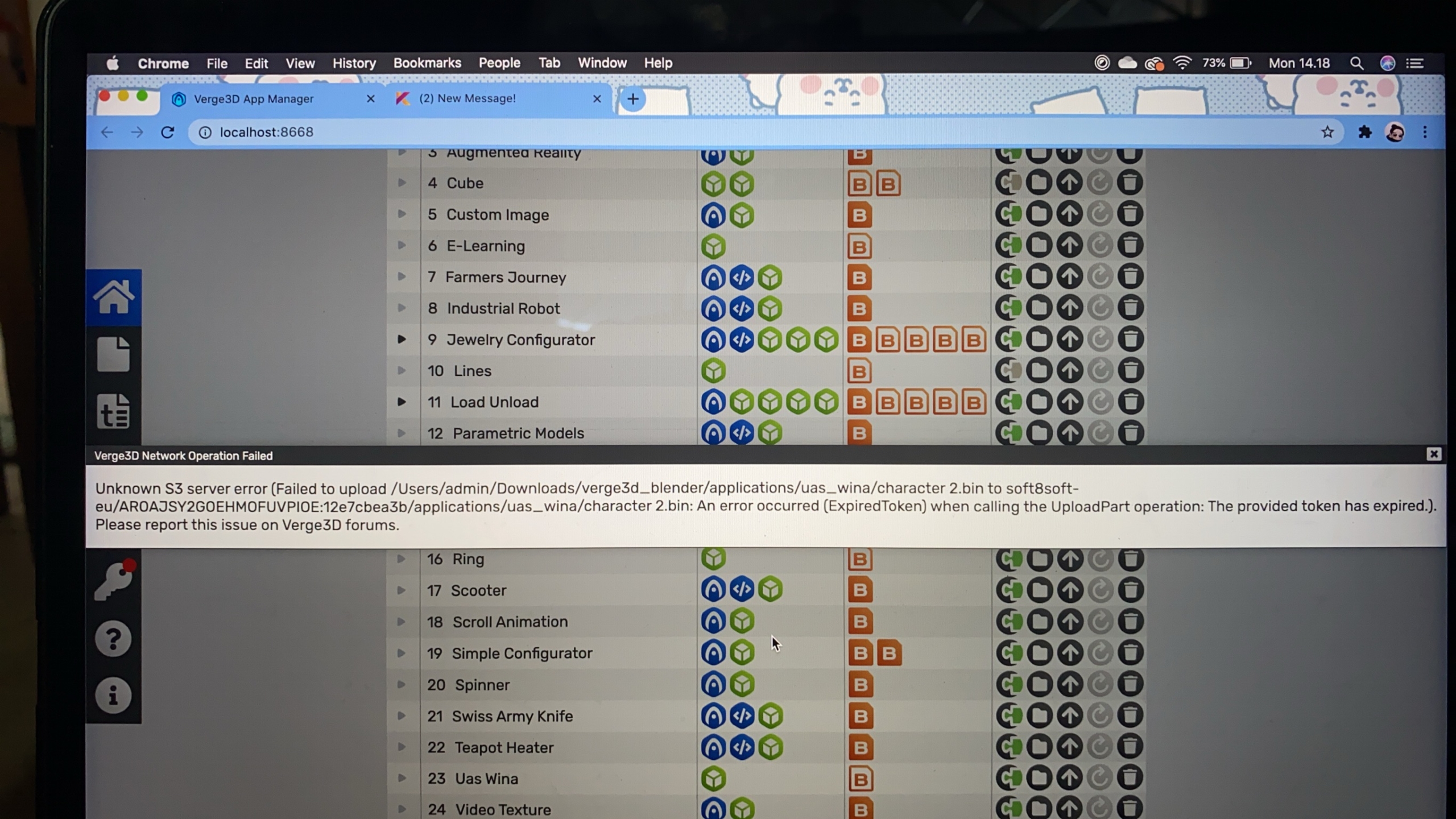Open the Window menu

click(x=602, y=63)
